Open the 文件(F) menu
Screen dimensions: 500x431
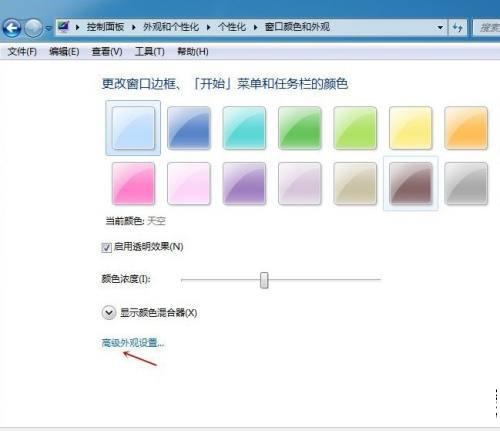click(x=22, y=52)
